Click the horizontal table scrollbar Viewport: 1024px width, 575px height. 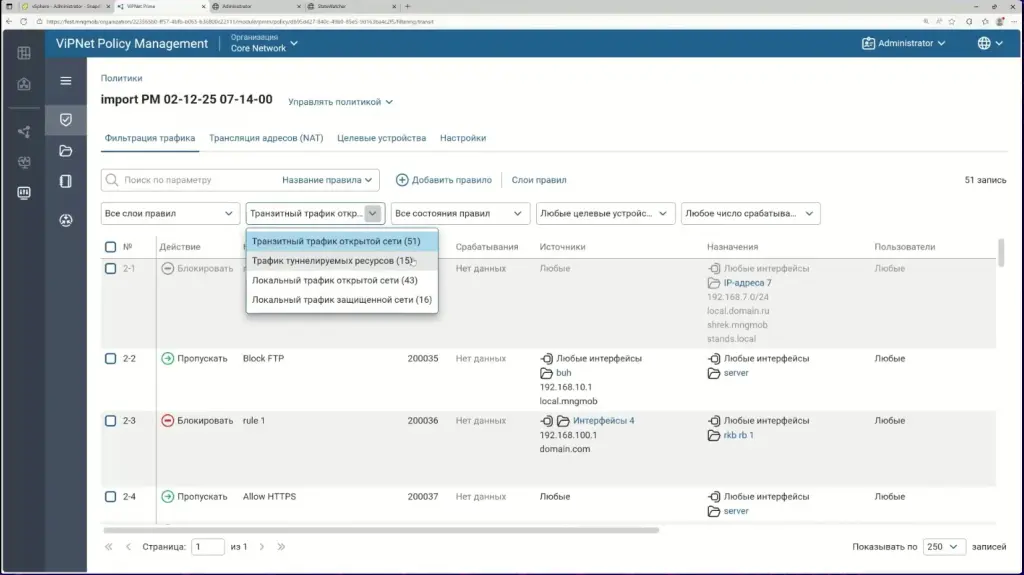(x=381, y=531)
